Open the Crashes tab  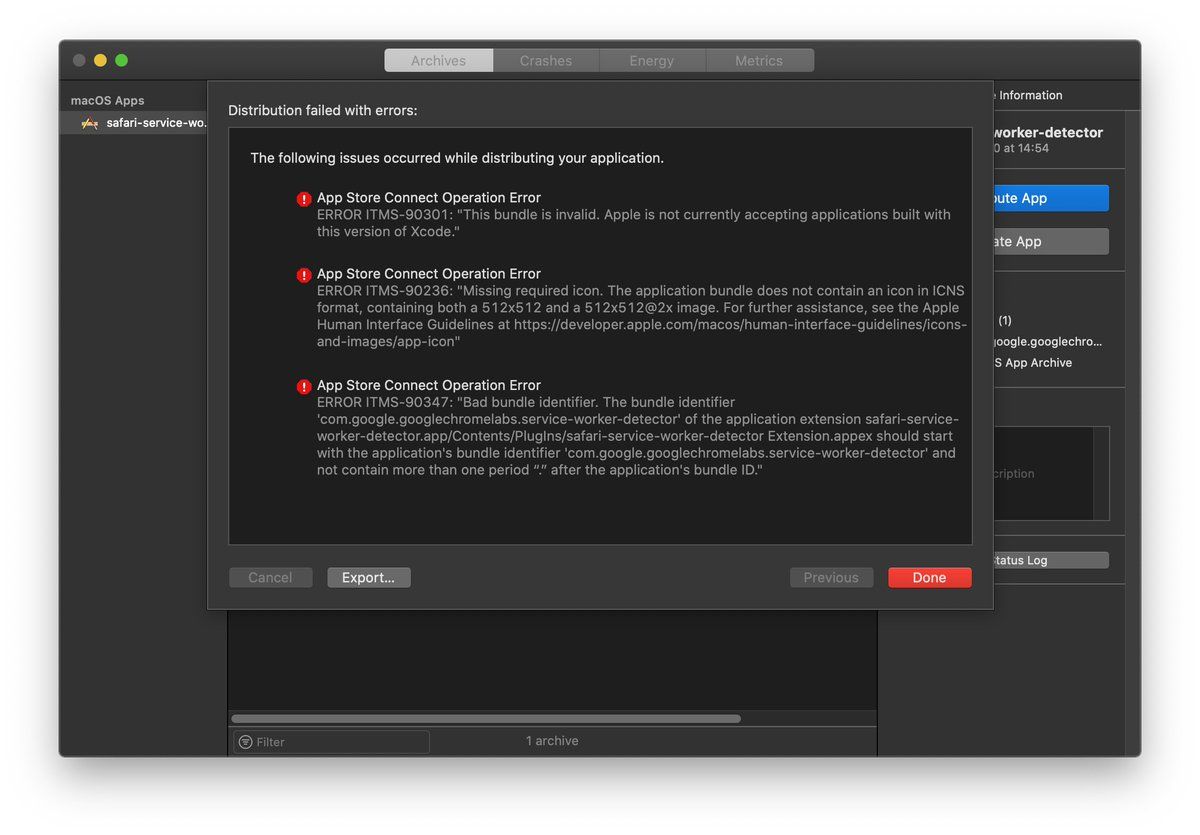point(546,61)
